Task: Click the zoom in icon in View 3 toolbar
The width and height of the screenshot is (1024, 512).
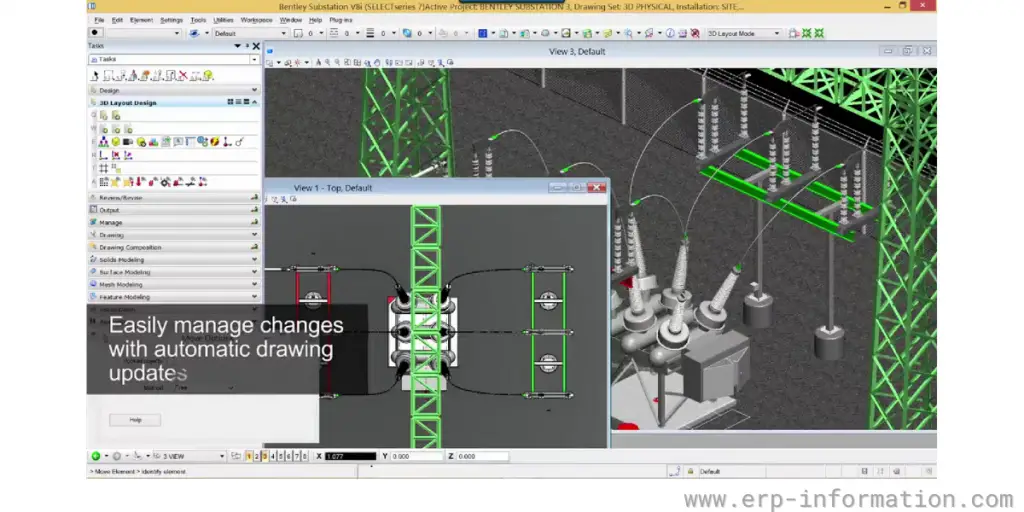Action: (x=328, y=63)
